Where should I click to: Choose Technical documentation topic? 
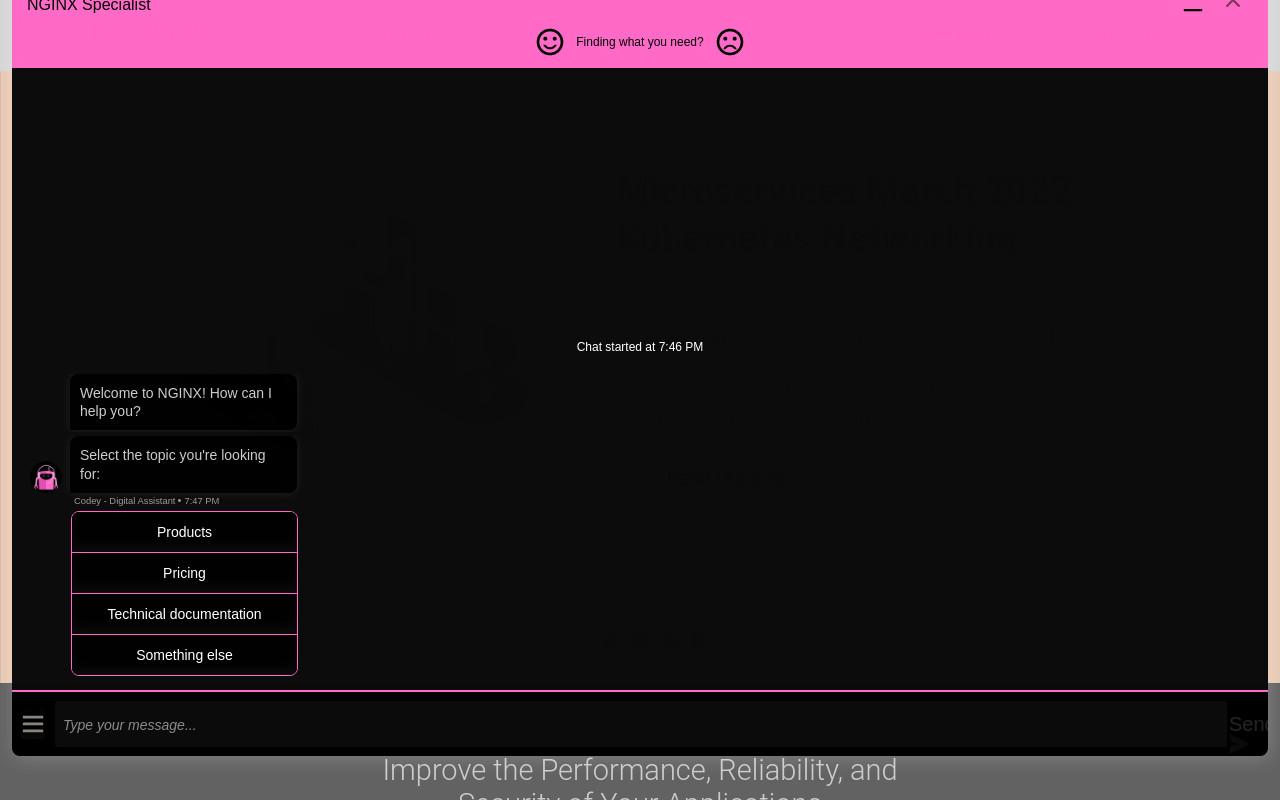[184, 614]
